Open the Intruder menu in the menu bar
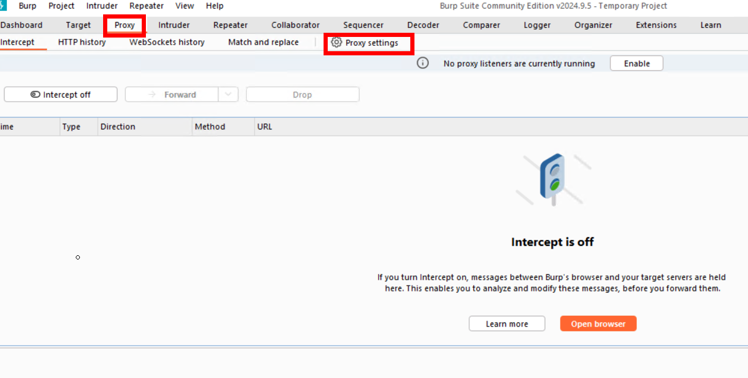Viewport: 748px width, 378px height. tap(102, 6)
